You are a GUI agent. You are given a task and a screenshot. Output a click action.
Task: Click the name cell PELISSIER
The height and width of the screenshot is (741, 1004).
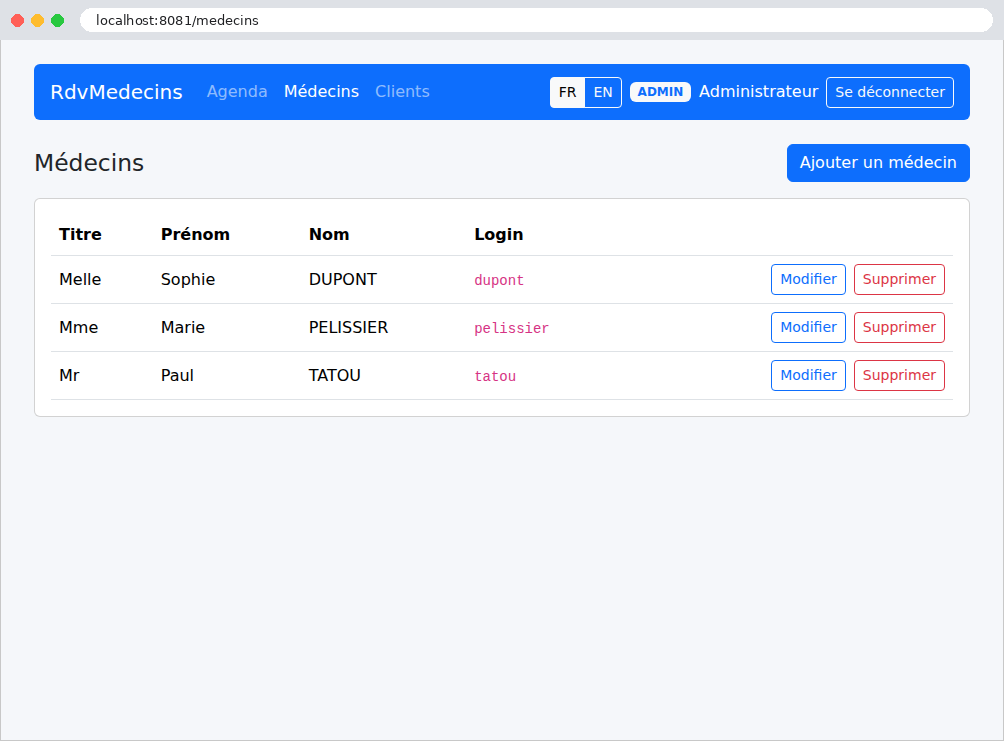[348, 327]
